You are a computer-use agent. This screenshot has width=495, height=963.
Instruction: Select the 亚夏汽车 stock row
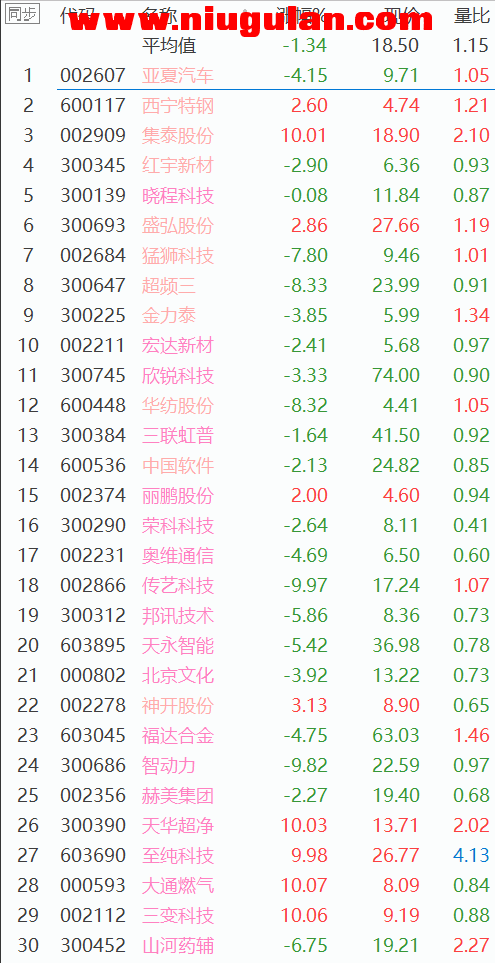[248, 75]
